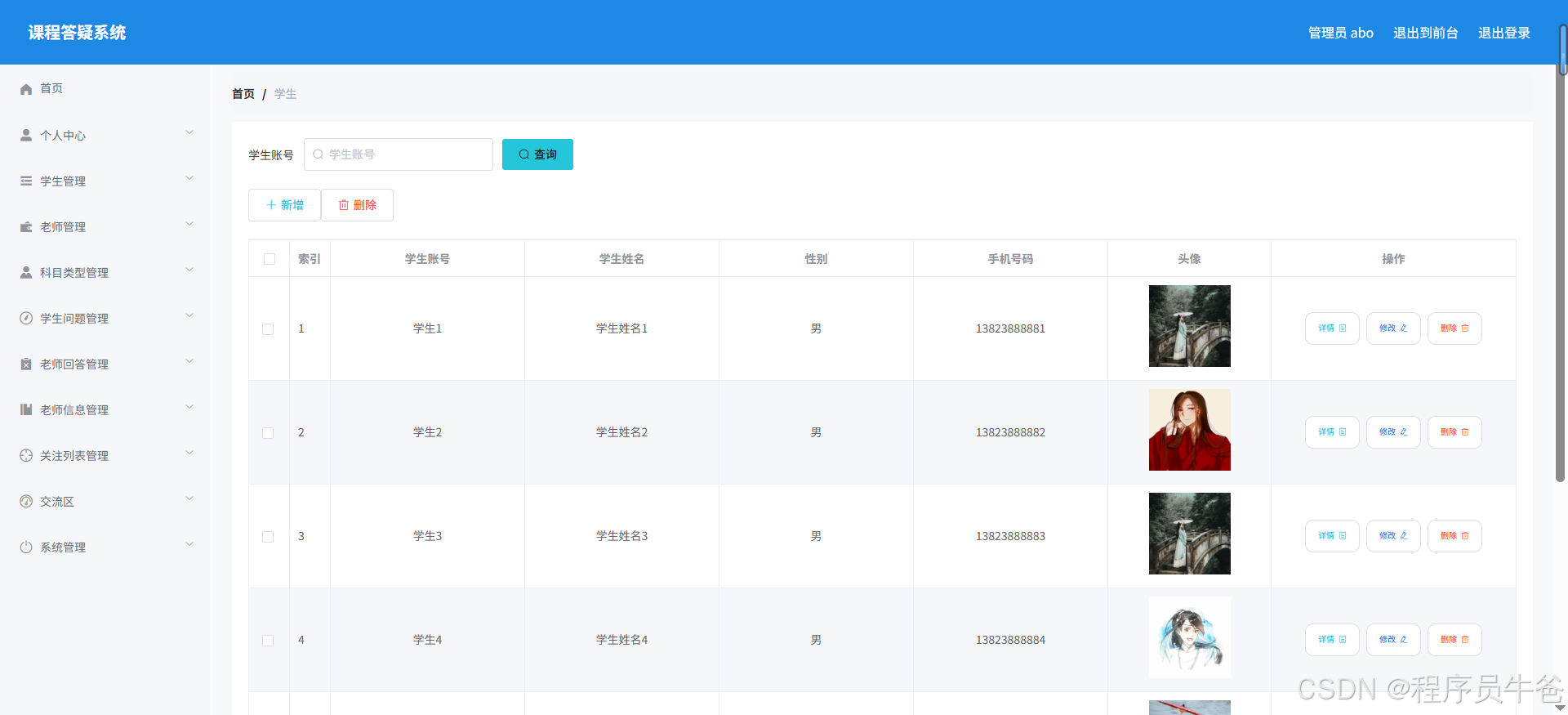Viewport: 1568px width, 715px height.
Task: Open 学生管理 in the sidebar
Action: click(x=105, y=181)
